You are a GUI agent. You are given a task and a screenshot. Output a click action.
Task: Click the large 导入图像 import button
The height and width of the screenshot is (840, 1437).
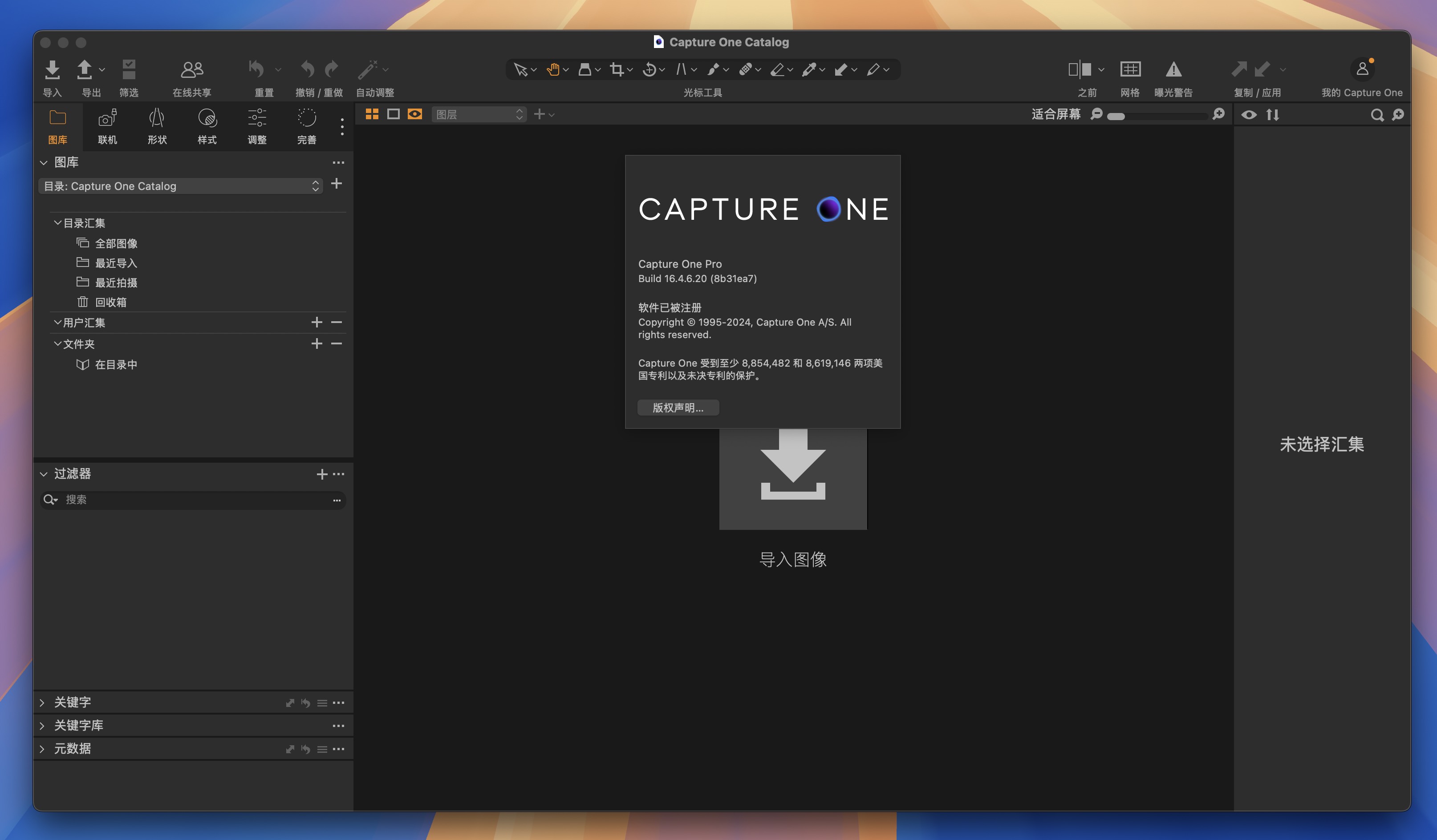[793, 479]
